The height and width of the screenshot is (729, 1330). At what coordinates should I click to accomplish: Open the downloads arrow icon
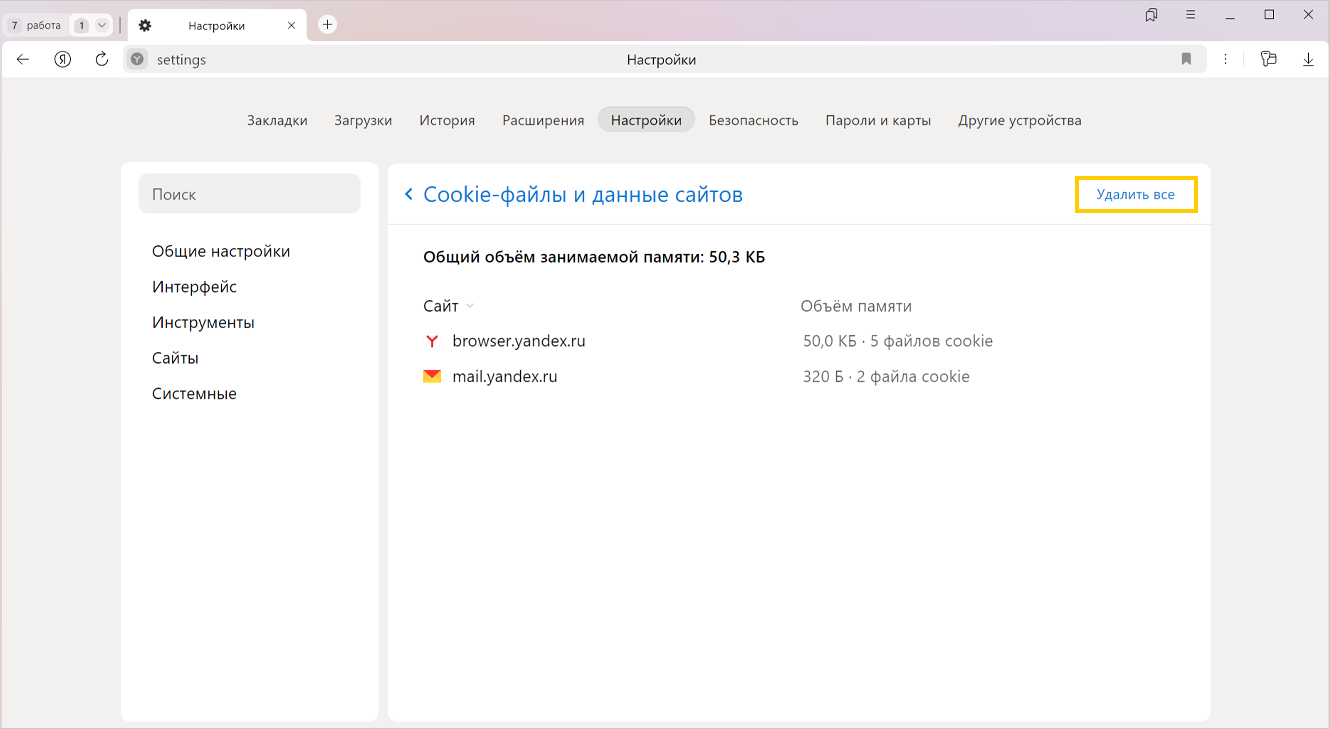coord(1308,60)
